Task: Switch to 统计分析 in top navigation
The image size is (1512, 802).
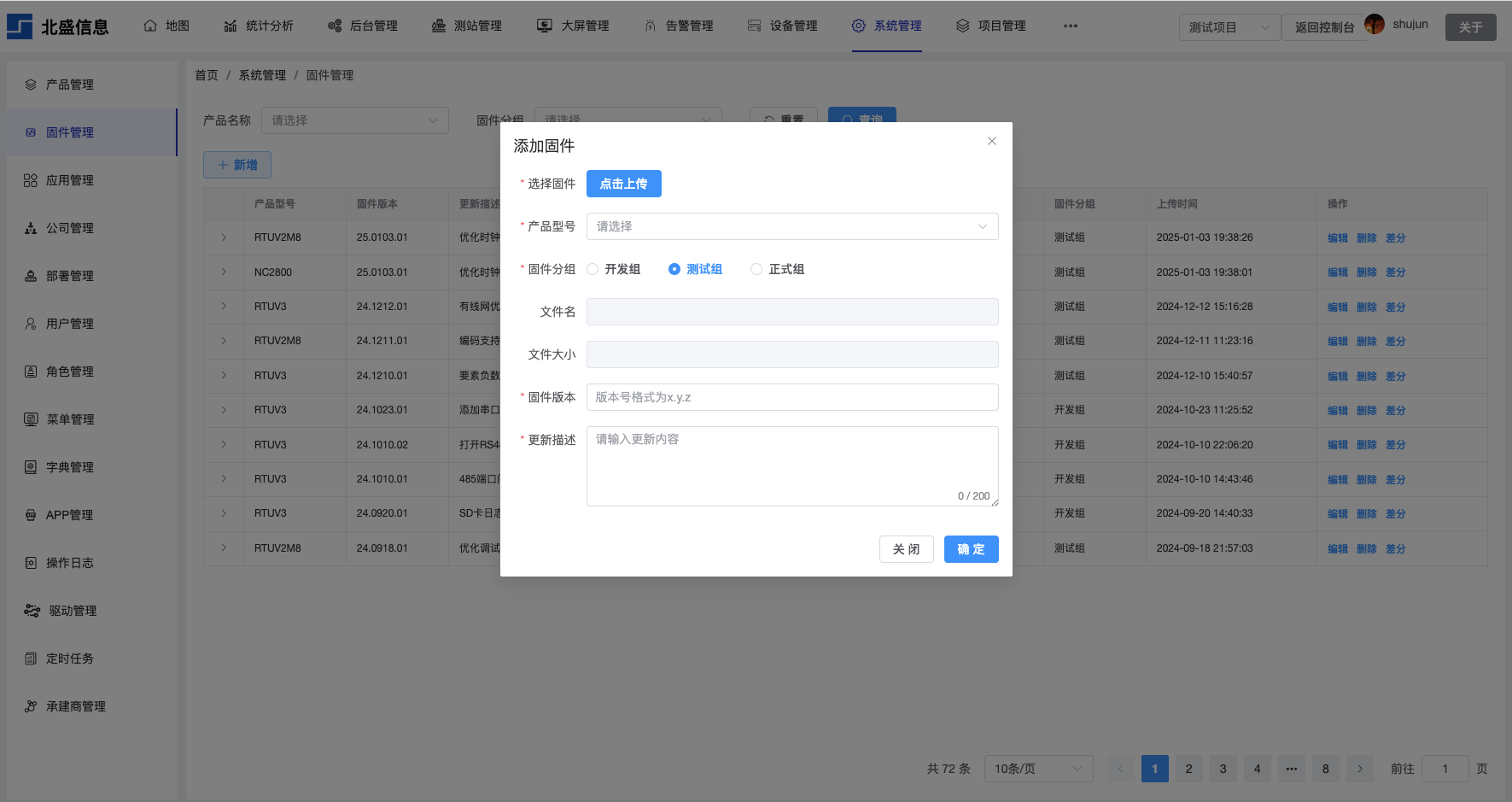Action: point(259,26)
